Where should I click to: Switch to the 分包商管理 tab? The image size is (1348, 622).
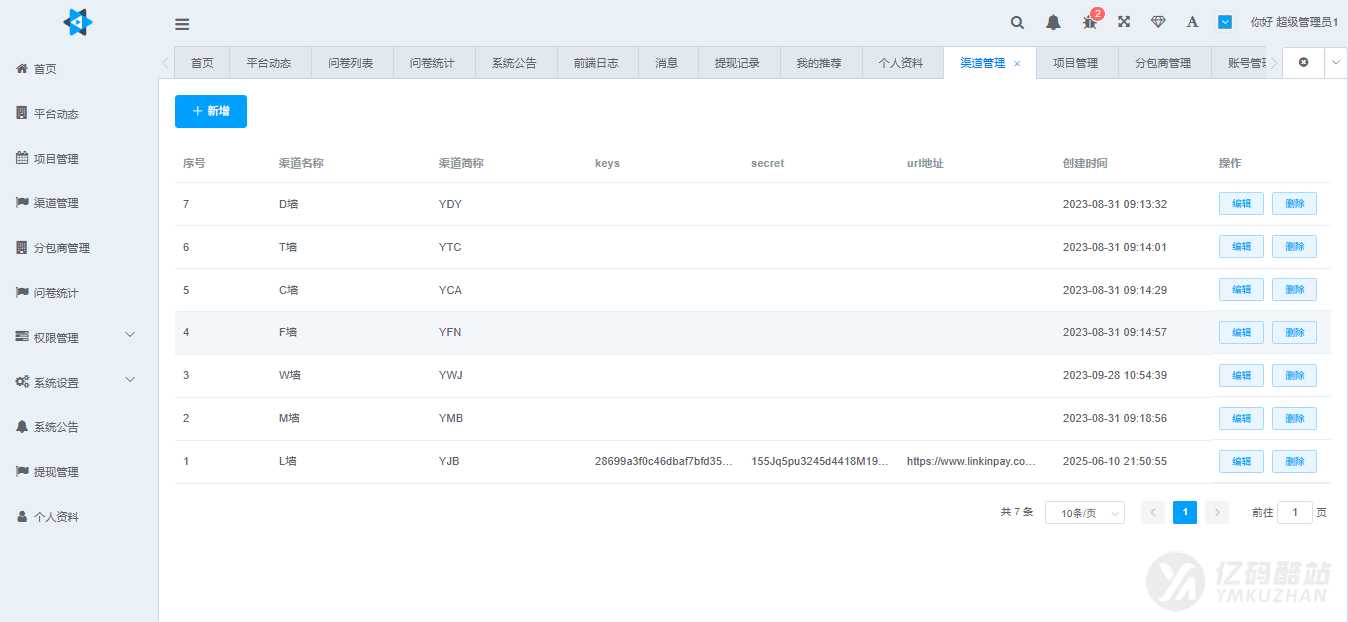[x=1163, y=63]
